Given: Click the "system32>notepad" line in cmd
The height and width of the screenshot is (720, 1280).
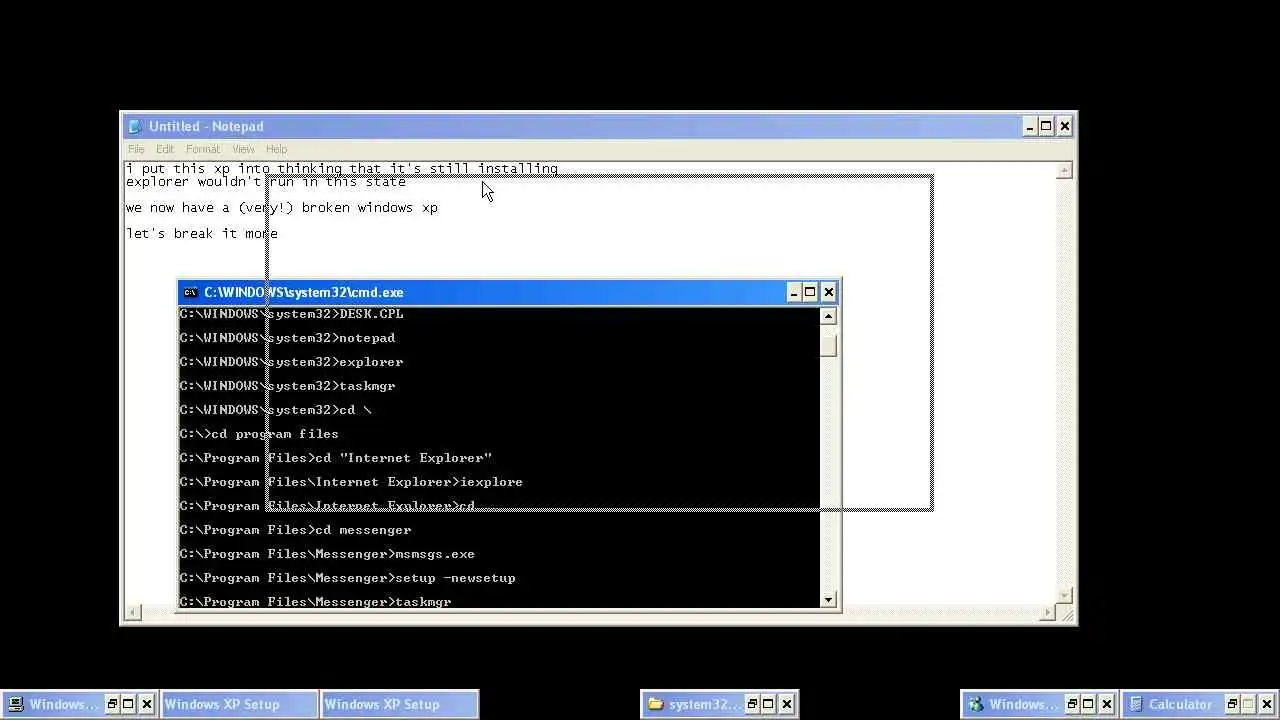Looking at the screenshot, I should 288,338.
